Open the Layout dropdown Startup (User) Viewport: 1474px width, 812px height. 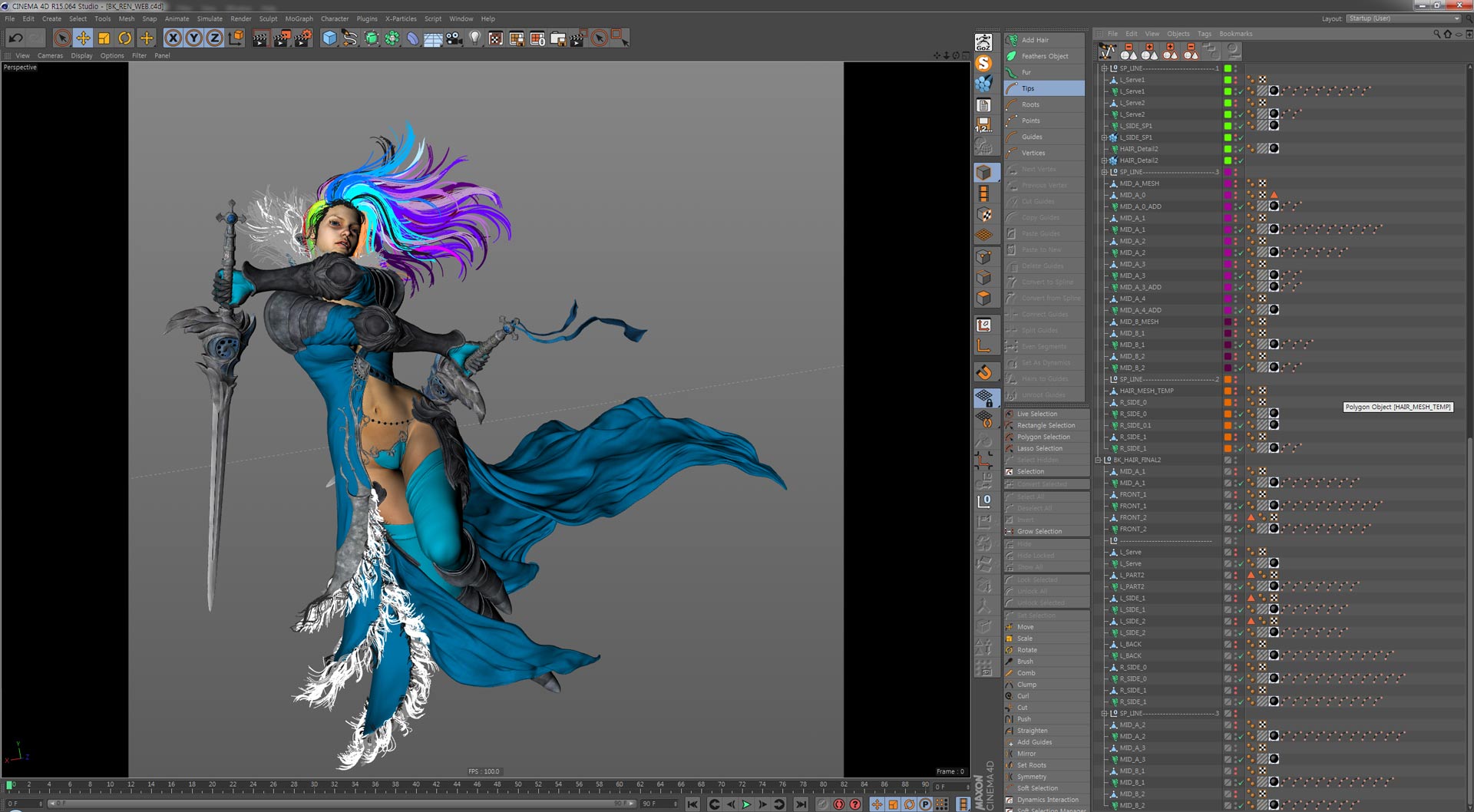click(x=1403, y=18)
